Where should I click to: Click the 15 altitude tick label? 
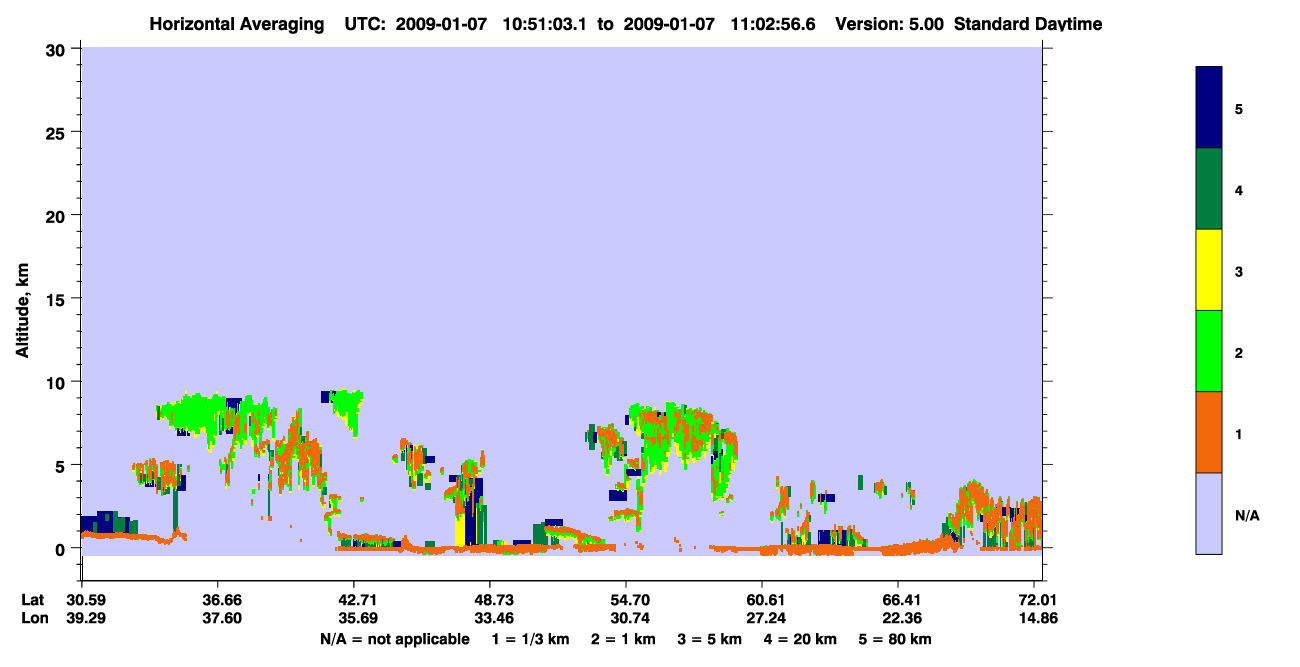tap(57, 299)
